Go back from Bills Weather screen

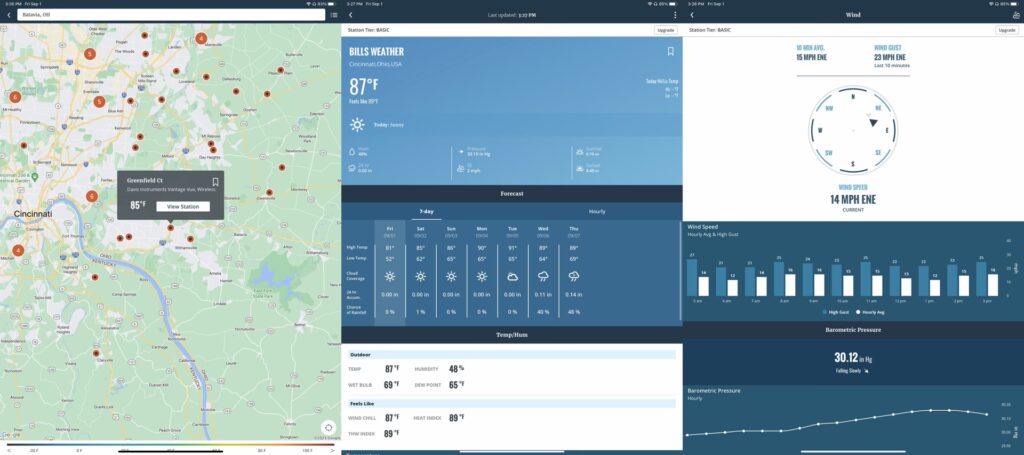click(x=351, y=15)
